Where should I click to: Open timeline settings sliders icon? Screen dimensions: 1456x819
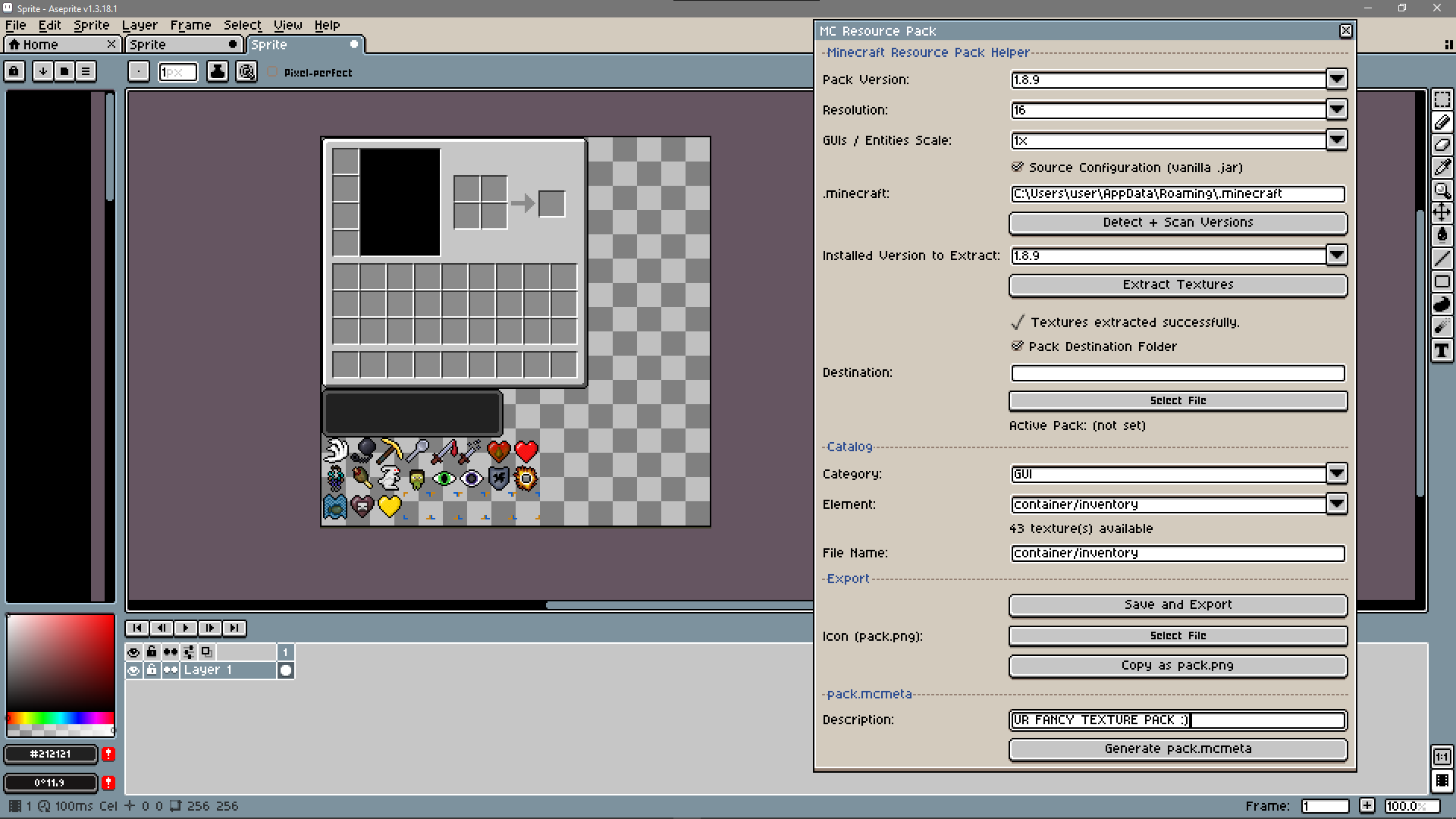coord(189,651)
